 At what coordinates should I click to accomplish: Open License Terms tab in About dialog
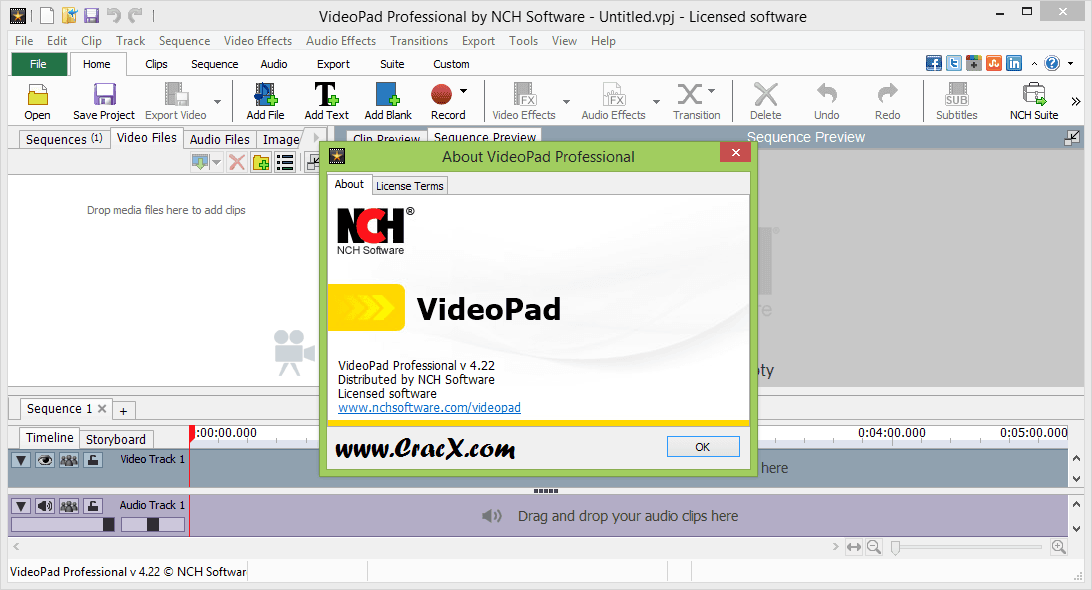tap(410, 185)
